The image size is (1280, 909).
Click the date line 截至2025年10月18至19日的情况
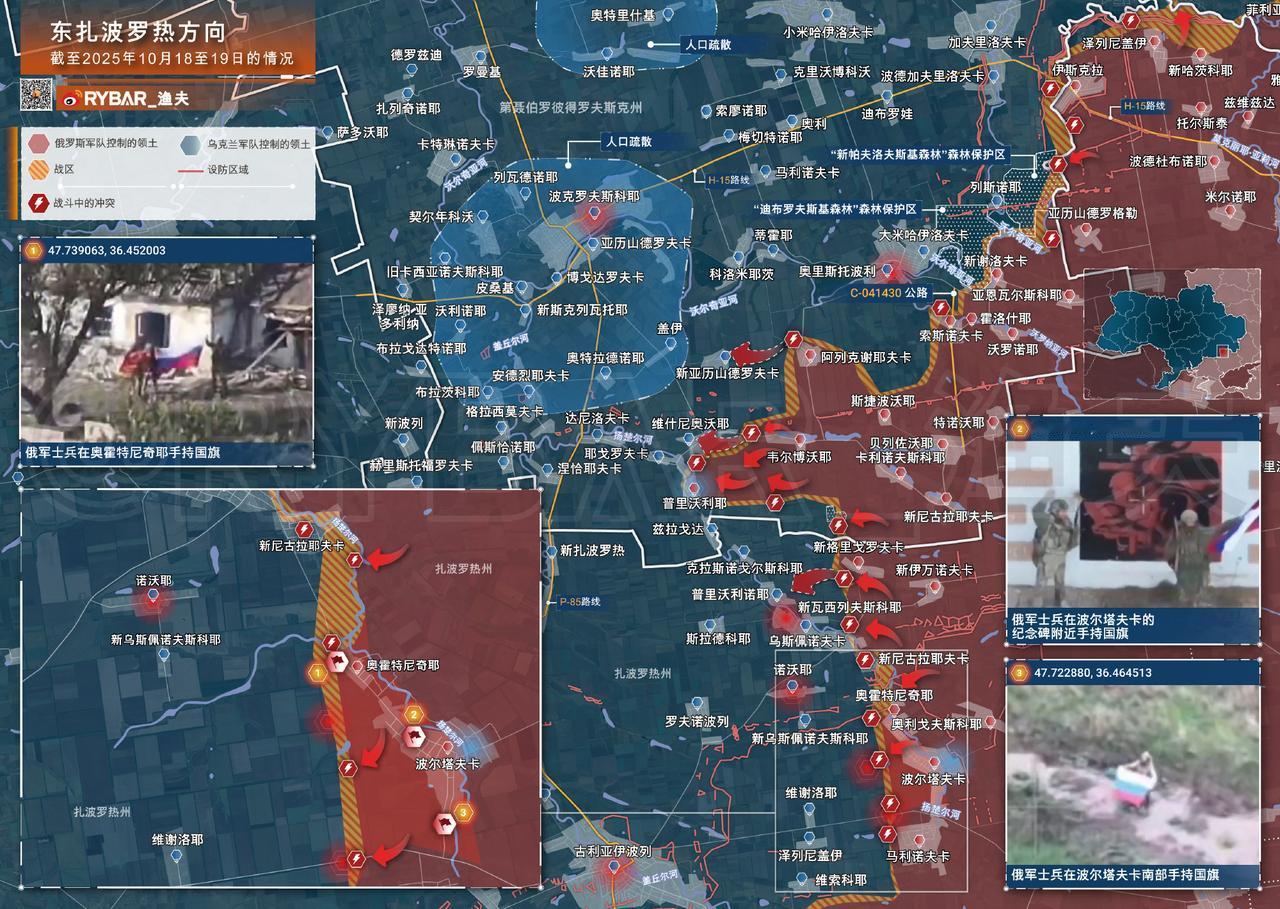click(x=172, y=59)
